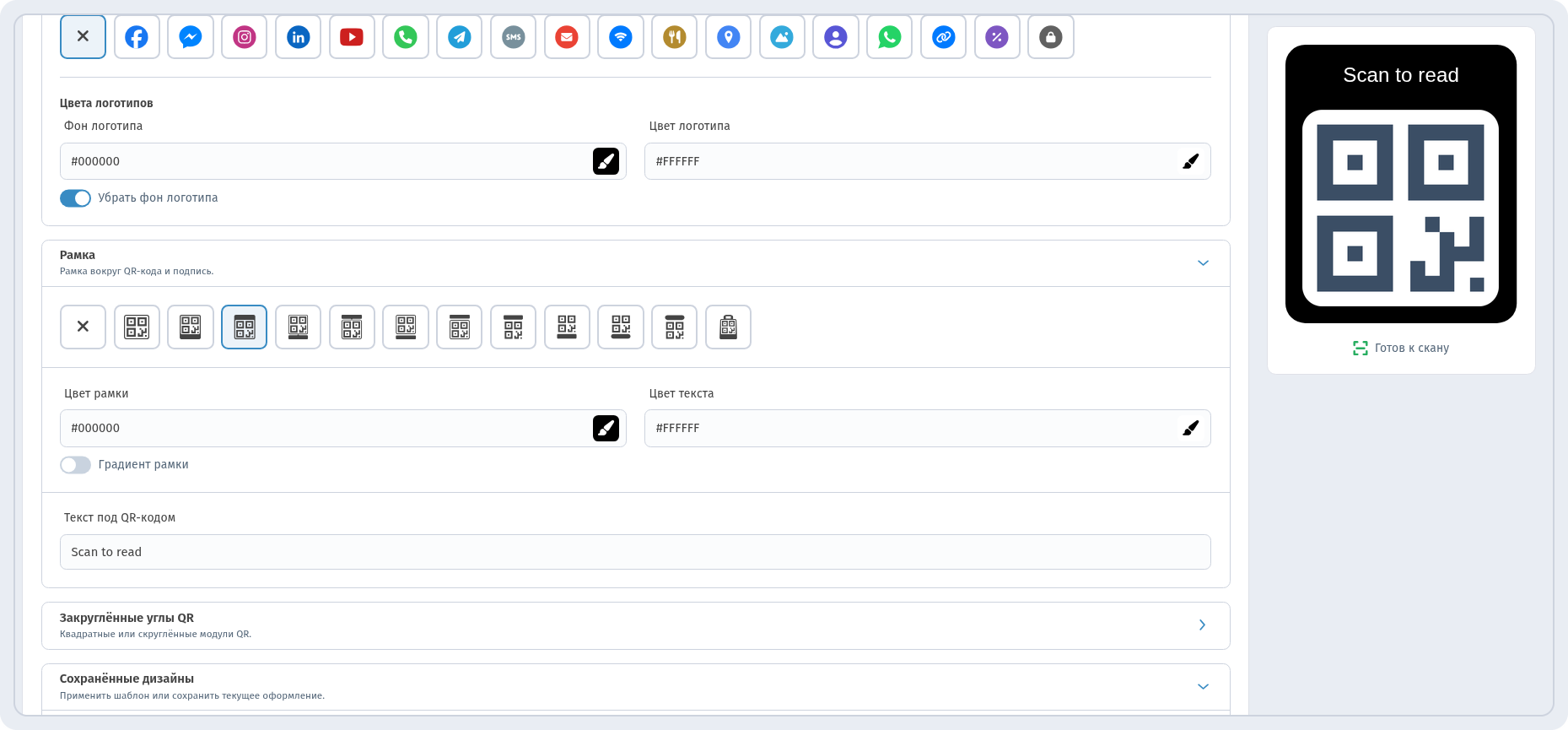The width and height of the screenshot is (1568, 730).
Task: Pick the image gallery logo
Action: coord(782,37)
